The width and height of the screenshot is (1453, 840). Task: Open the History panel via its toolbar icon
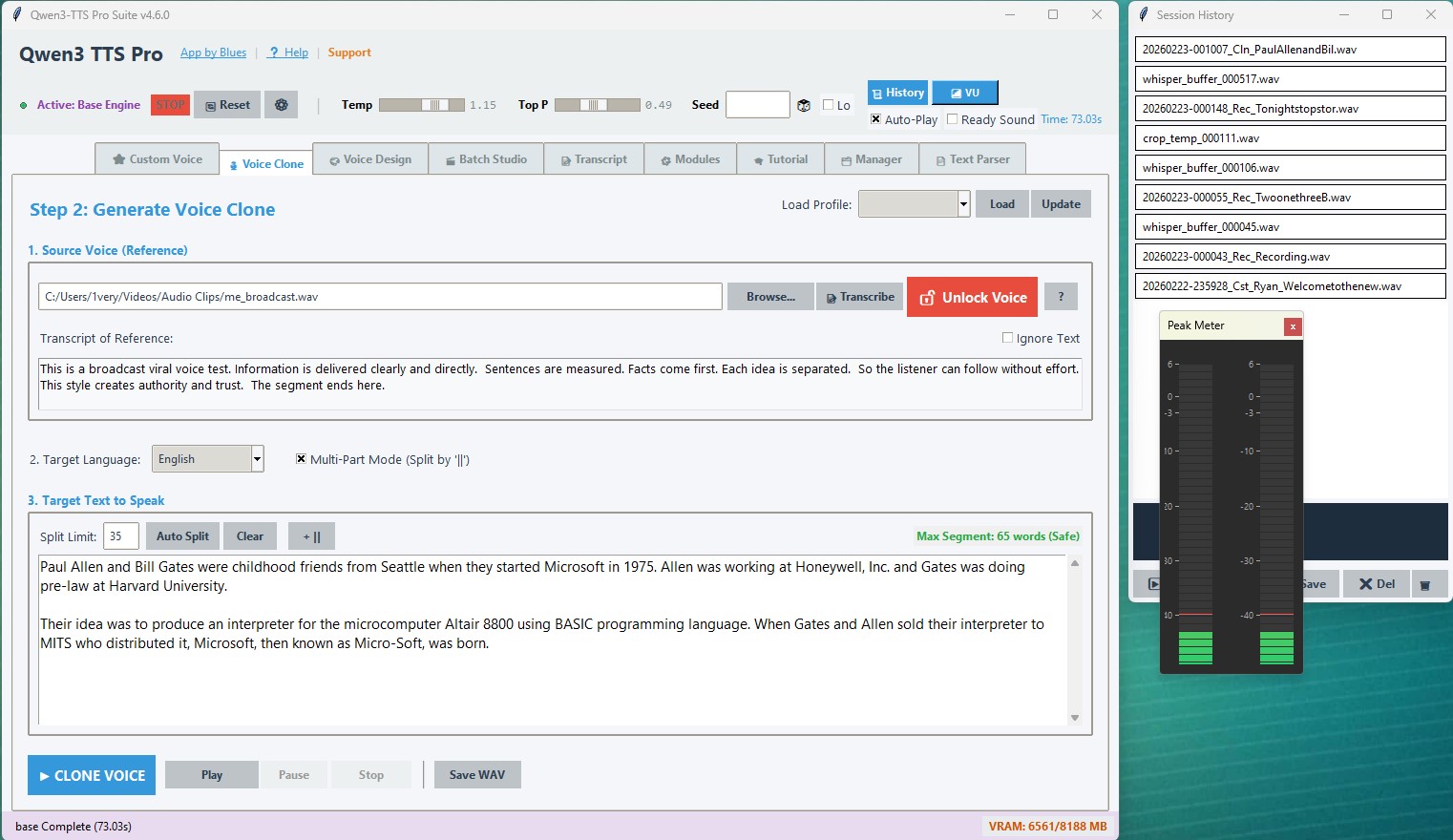(x=896, y=93)
